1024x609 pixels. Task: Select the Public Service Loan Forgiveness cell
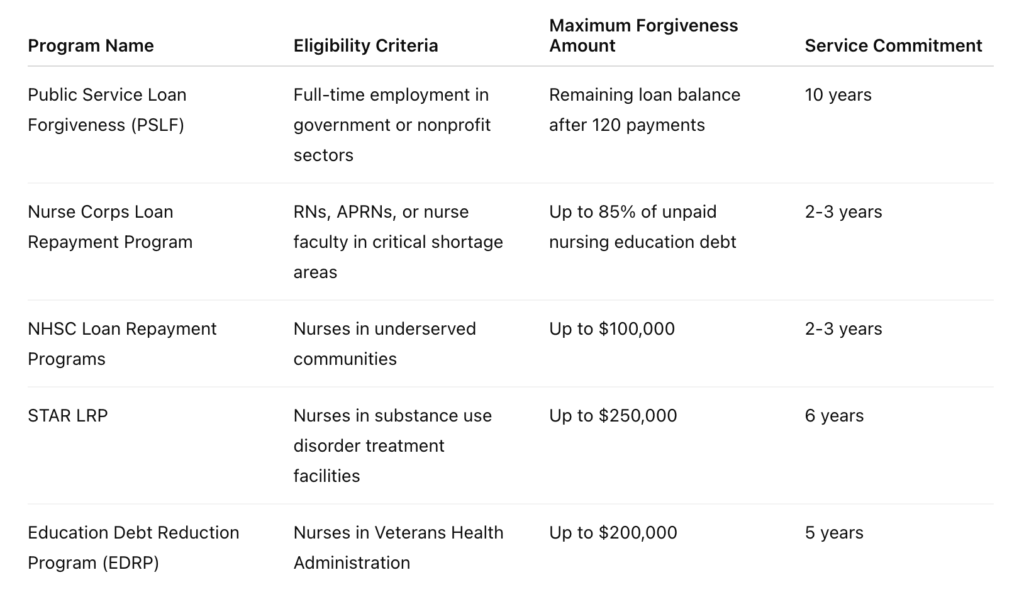(x=107, y=110)
